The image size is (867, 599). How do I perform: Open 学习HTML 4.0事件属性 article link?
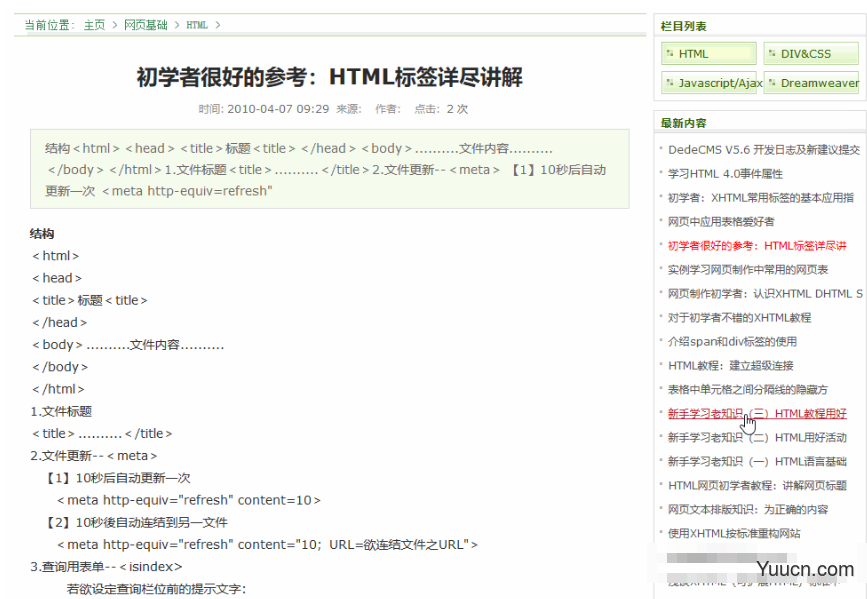point(725,174)
